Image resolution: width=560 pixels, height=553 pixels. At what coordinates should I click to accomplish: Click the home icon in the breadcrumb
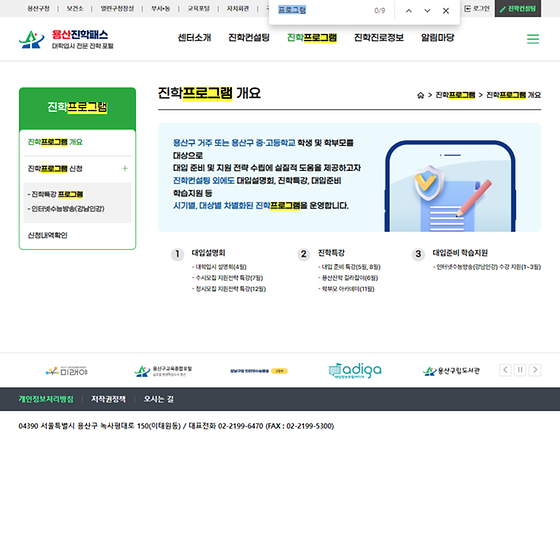point(420,95)
